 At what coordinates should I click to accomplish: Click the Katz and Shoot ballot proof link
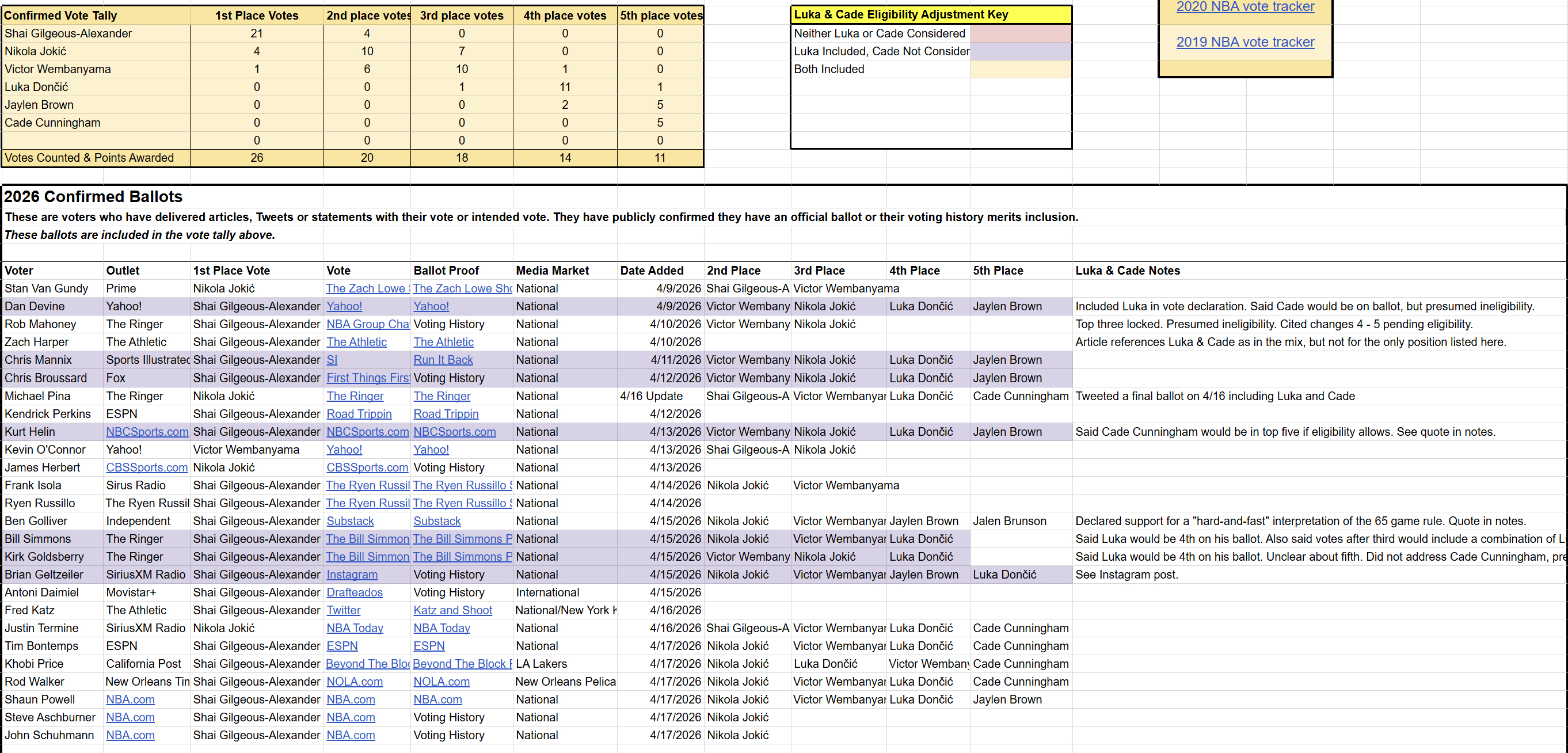(x=452, y=610)
